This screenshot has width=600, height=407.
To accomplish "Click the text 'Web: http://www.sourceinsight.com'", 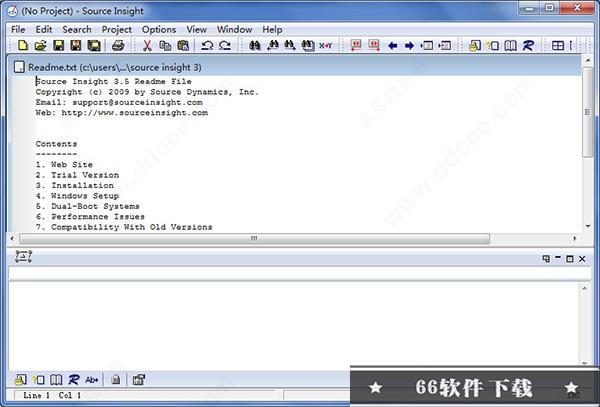I will pyautogui.click(x=122, y=113).
